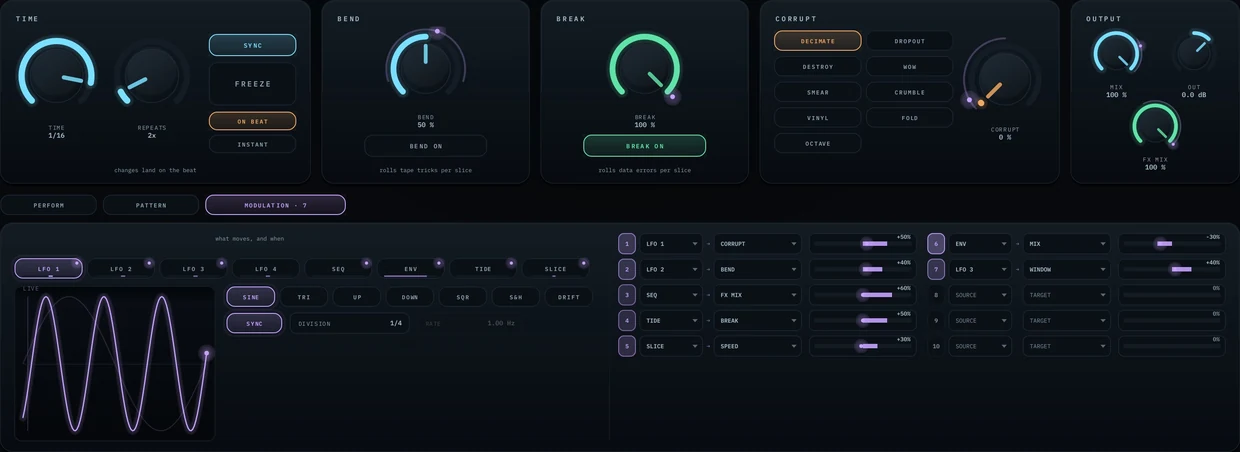This screenshot has width=1240, height=452.
Task: Click the FREEZE button
Action: point(252,84)
